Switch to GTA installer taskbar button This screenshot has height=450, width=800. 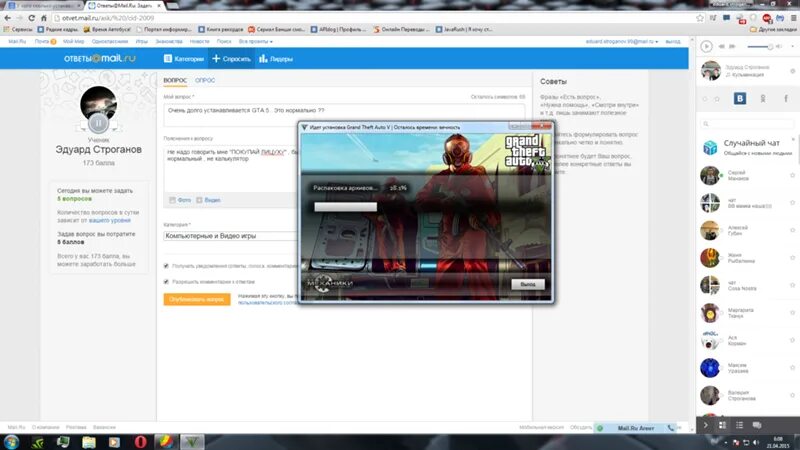[192, 442]
